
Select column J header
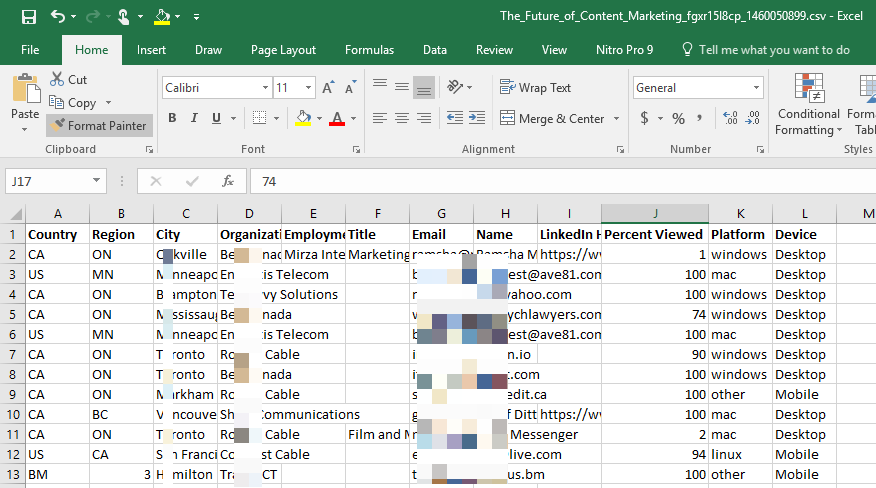coord(655,214)
